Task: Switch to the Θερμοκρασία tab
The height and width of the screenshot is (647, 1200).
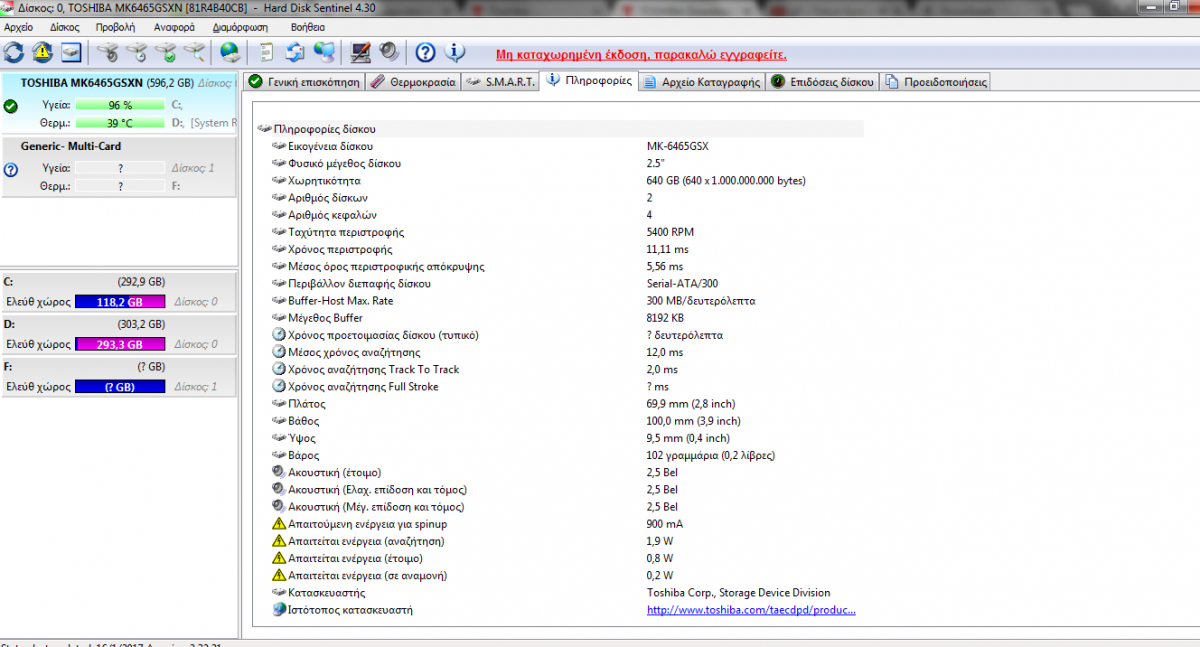Action: coord(413,82)
